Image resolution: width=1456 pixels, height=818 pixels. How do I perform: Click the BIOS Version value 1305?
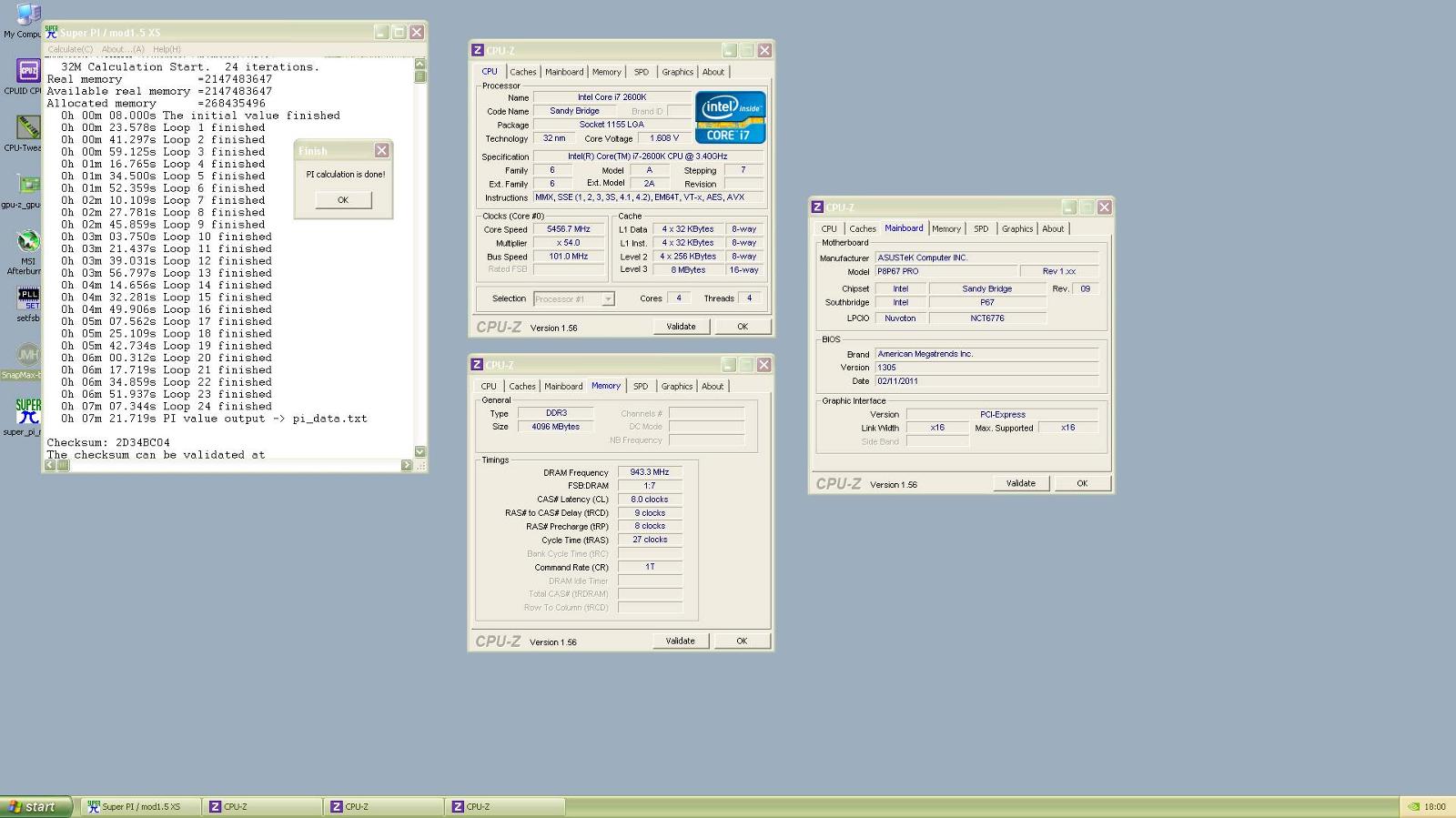pyautogui.click(x=987, y=368)
